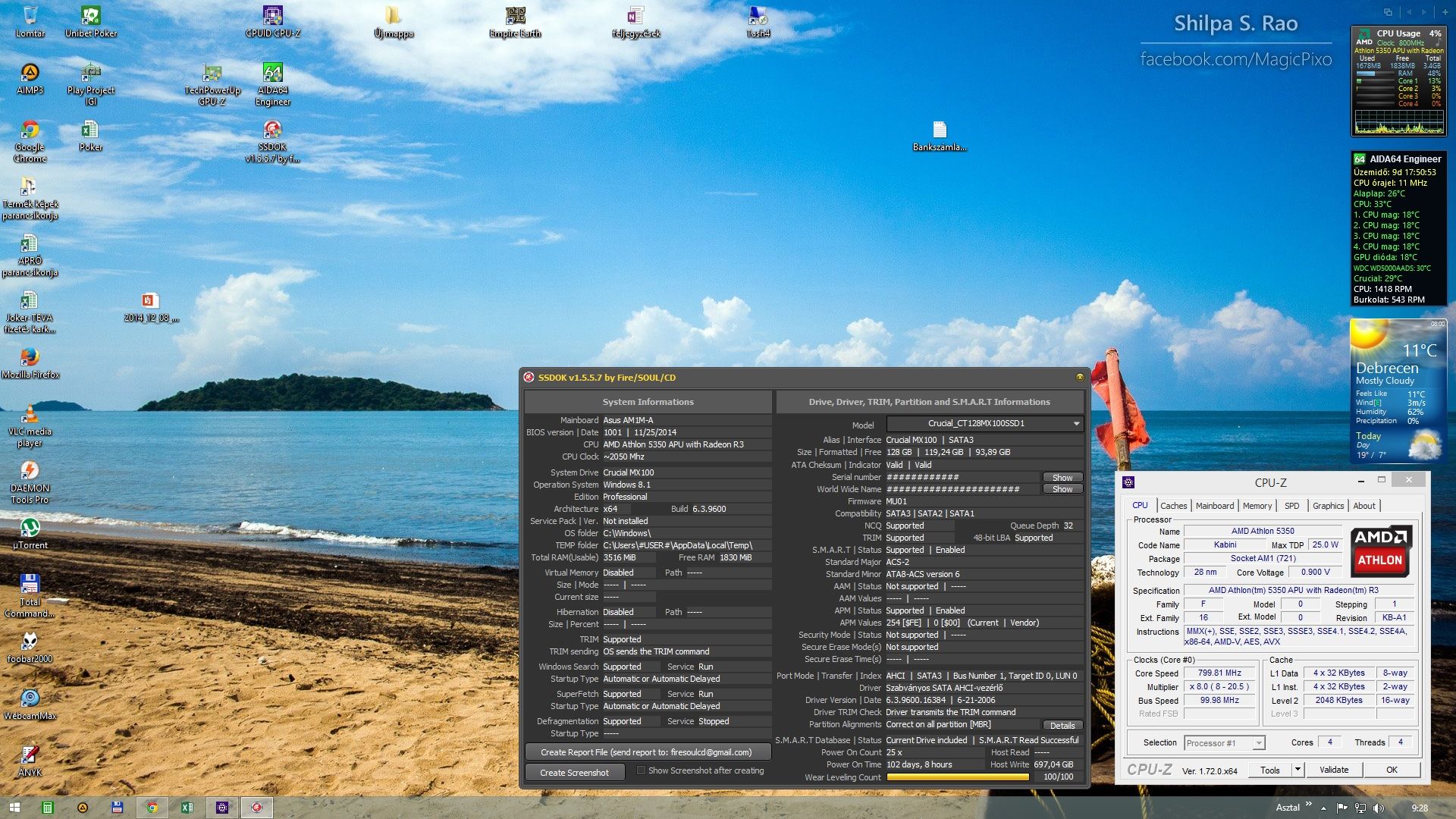
Task: Click OK button in CPU-Z
Action: tap(1392, 770)
